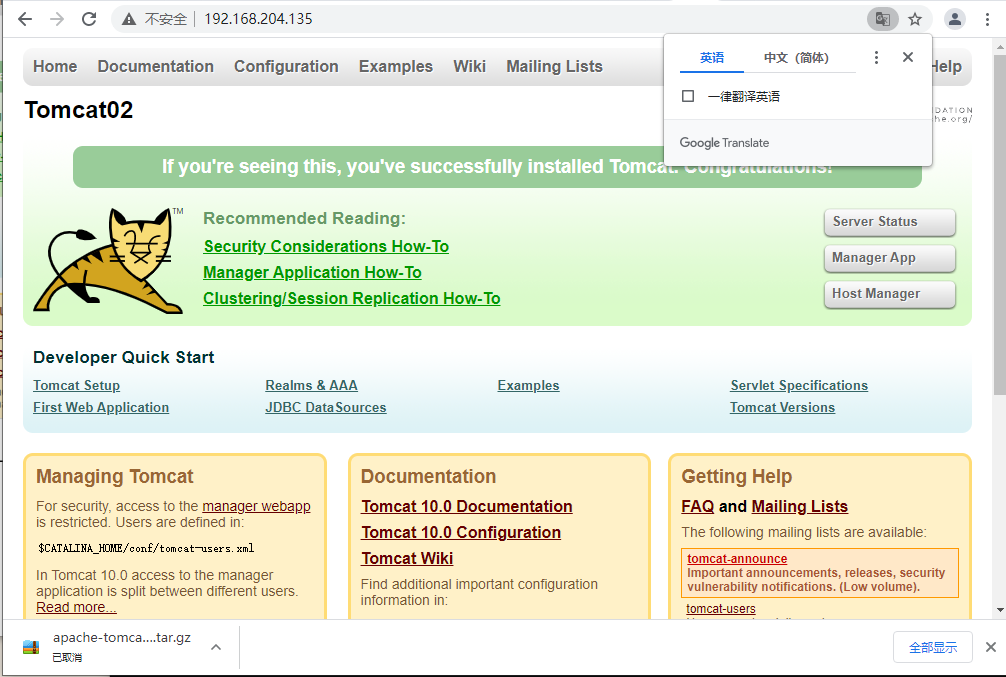Click the browser back arrow
The height and width of the screenshot is (677, 1006).
click(25, 19)
